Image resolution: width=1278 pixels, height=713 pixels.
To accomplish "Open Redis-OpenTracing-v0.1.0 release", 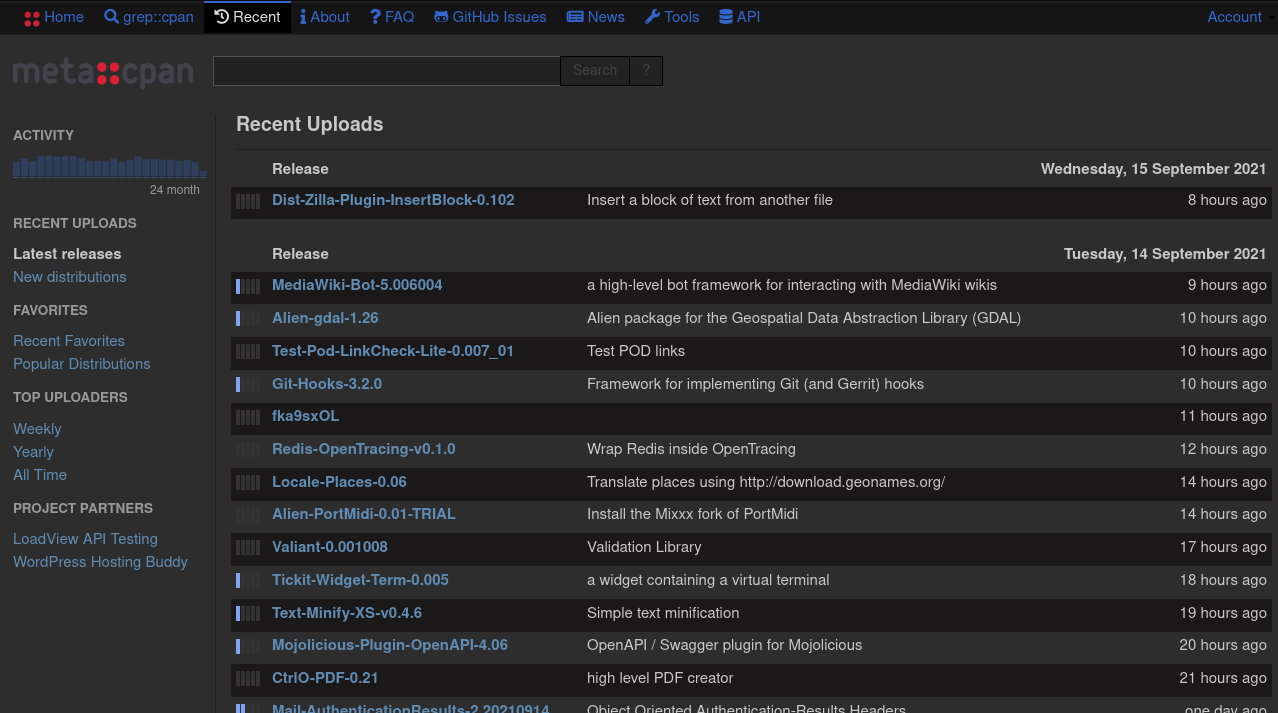I will pos(364,449).
